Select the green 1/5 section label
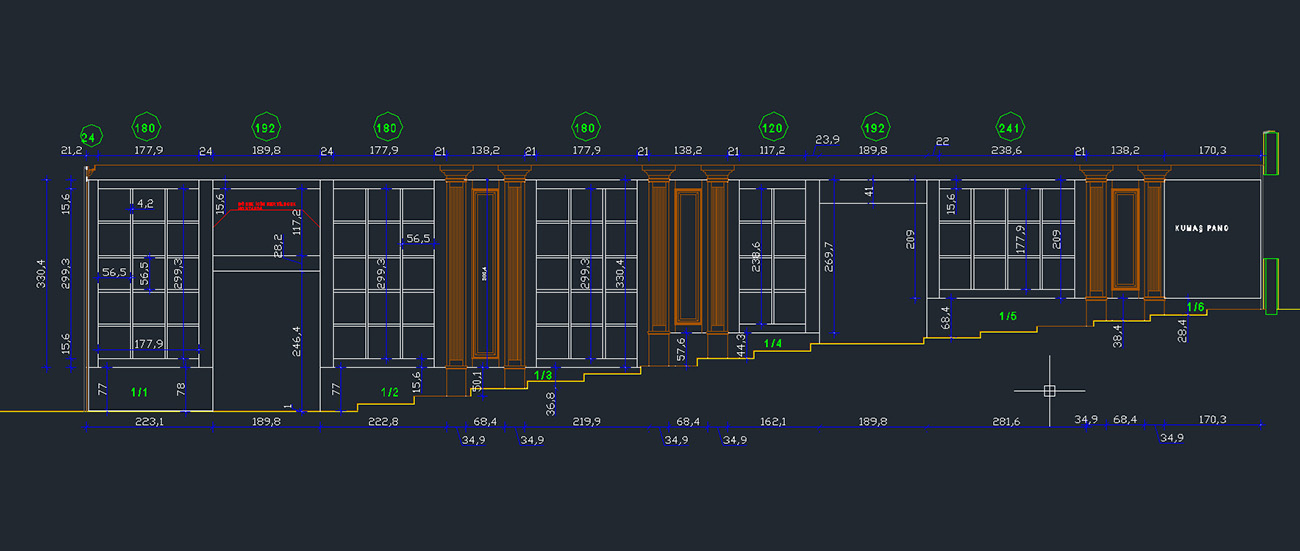Image resolution: width=1300 pixels, height=551 pixels. click(1007, 316)
